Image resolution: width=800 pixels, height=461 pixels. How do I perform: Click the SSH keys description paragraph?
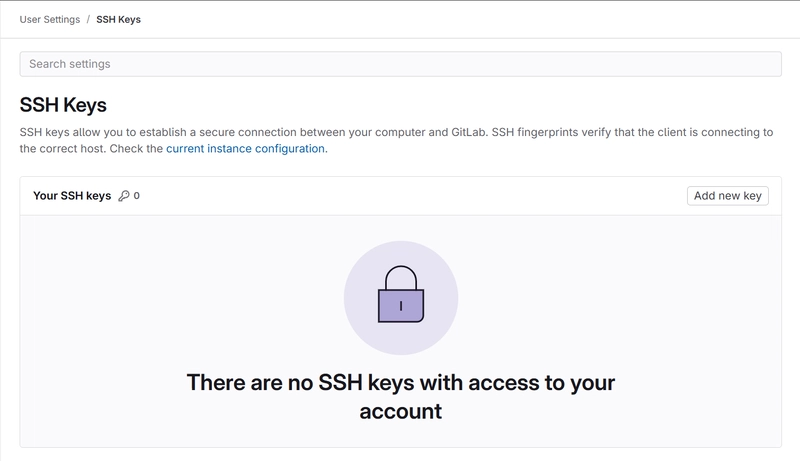396,140
